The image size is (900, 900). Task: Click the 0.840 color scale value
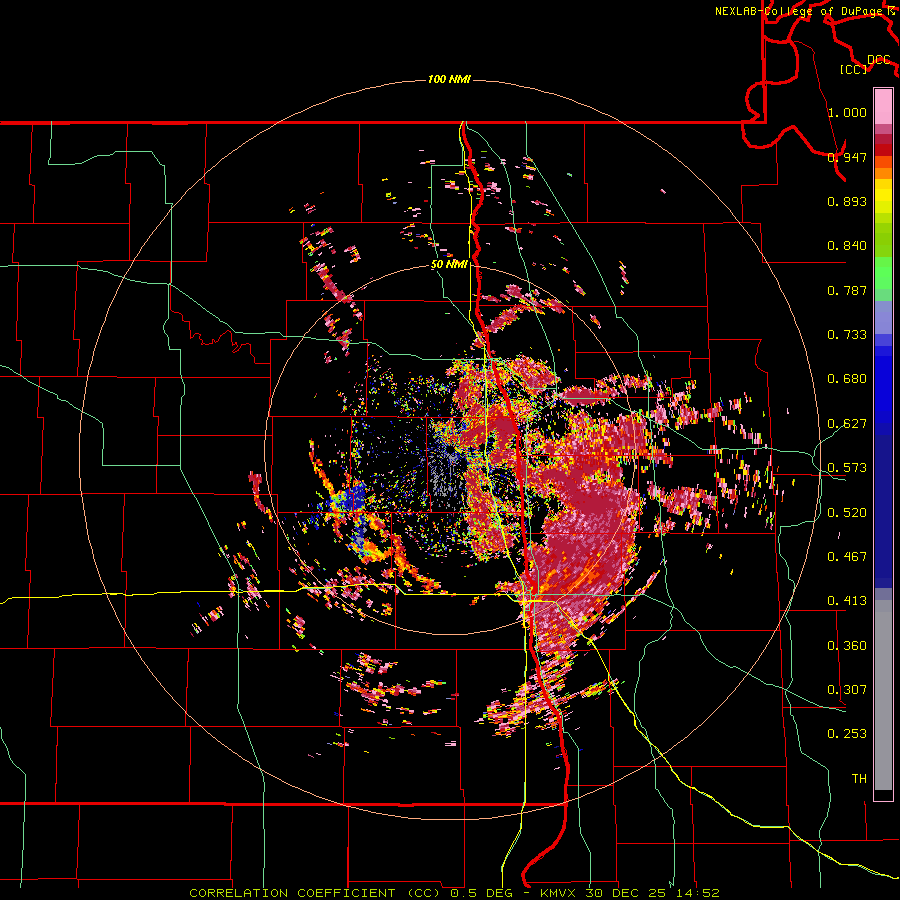[847, 246]
